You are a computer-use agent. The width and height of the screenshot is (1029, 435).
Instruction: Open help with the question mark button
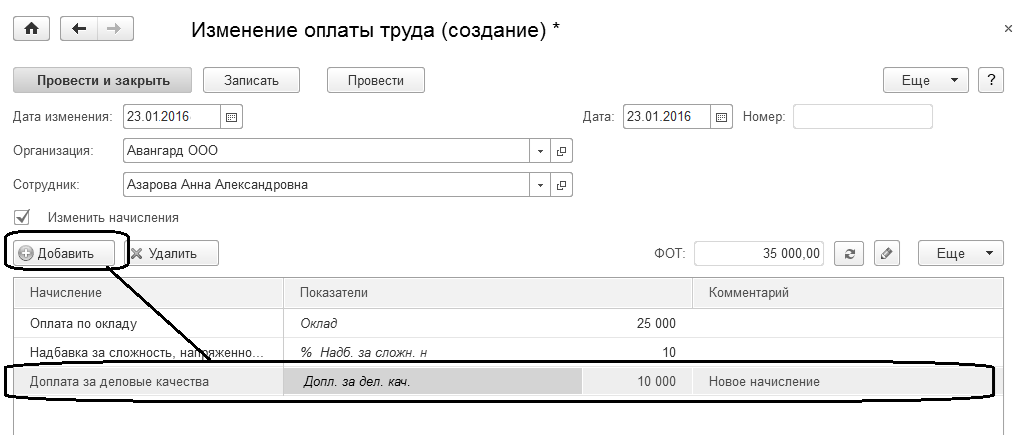click(x=991, y=80)
